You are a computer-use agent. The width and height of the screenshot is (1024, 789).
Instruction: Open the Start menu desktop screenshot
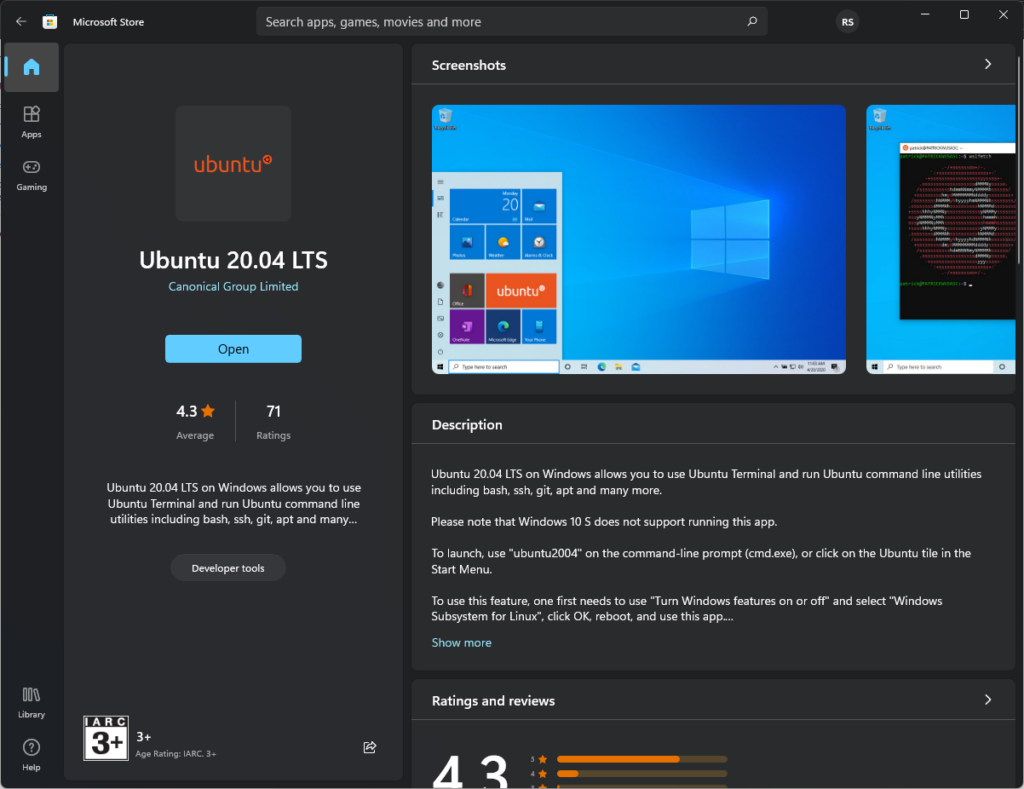pos(639,239)
